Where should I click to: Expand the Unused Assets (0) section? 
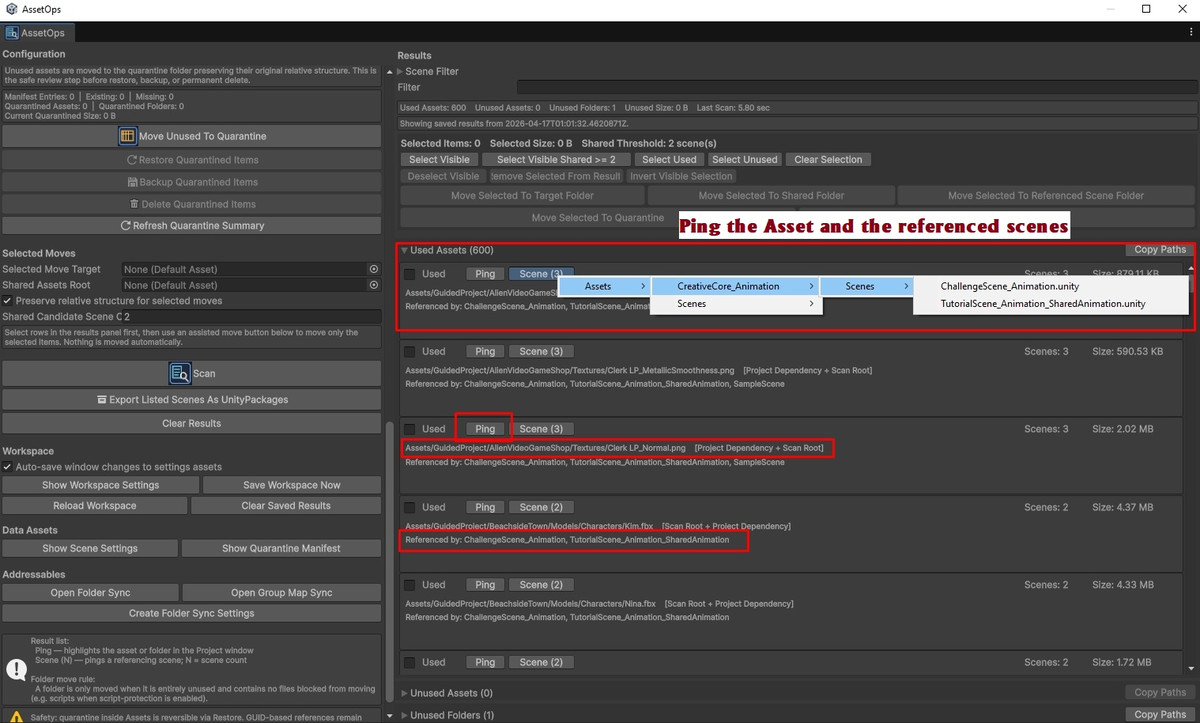click(404, 693)
